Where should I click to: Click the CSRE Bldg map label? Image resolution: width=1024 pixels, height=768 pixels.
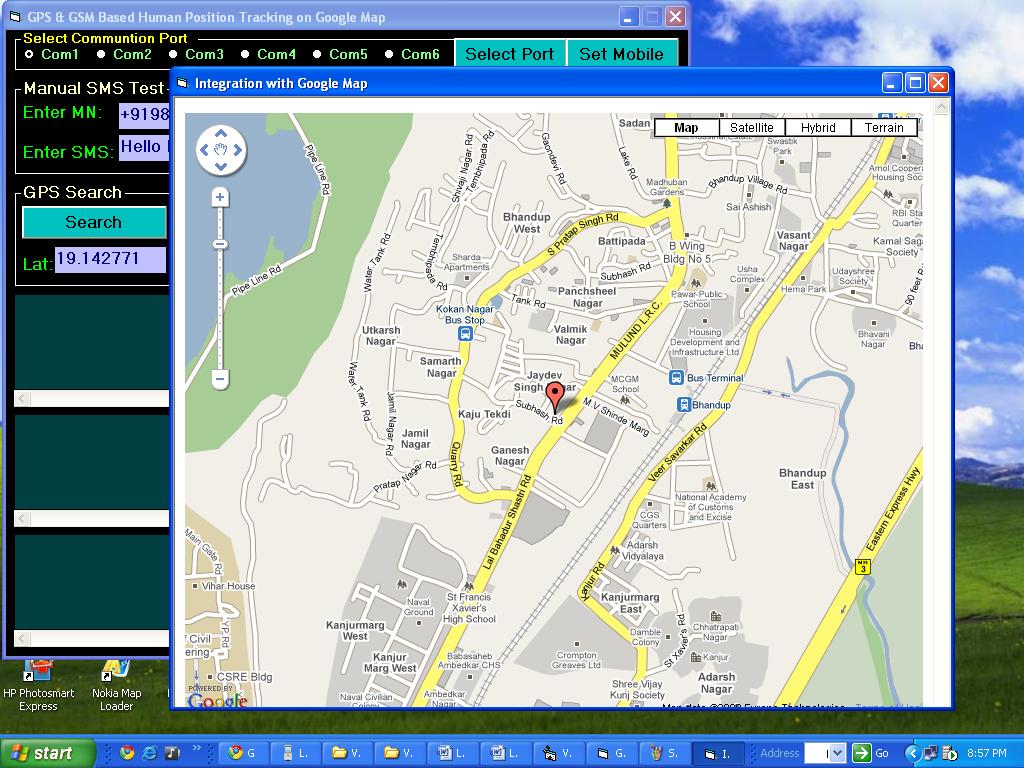(x=244, y=677)
